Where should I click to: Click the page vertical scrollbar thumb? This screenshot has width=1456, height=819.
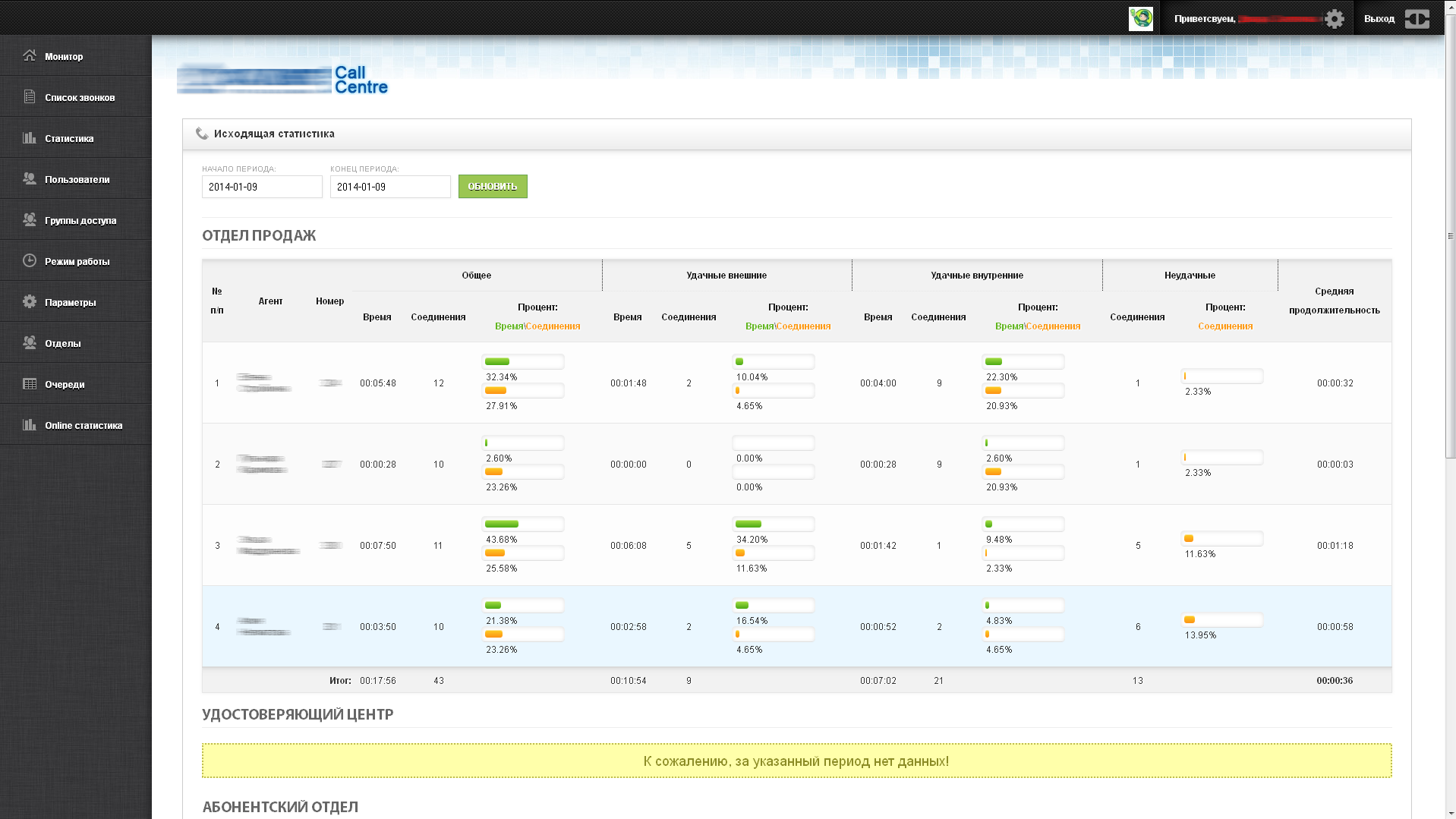1450,235
